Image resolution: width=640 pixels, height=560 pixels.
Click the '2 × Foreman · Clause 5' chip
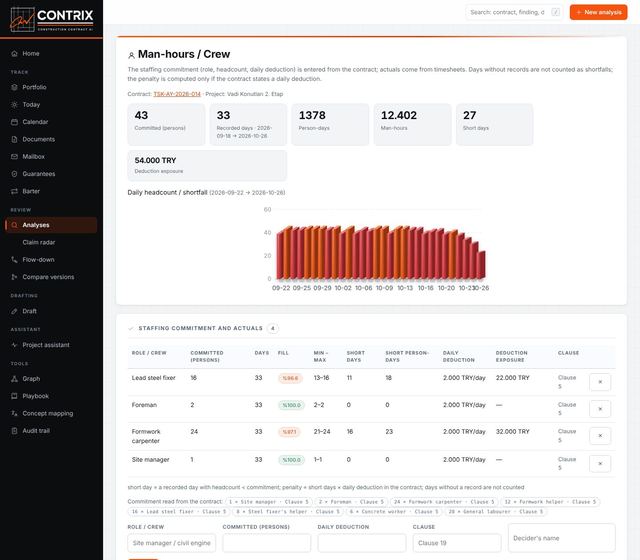pyautogui.click(x=351, y=502)
